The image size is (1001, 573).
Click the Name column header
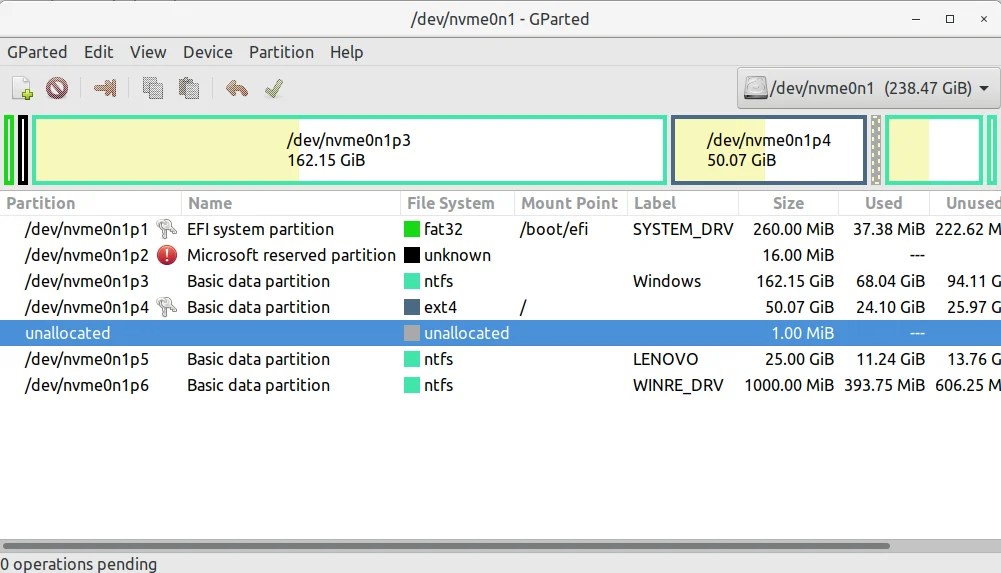291,203
